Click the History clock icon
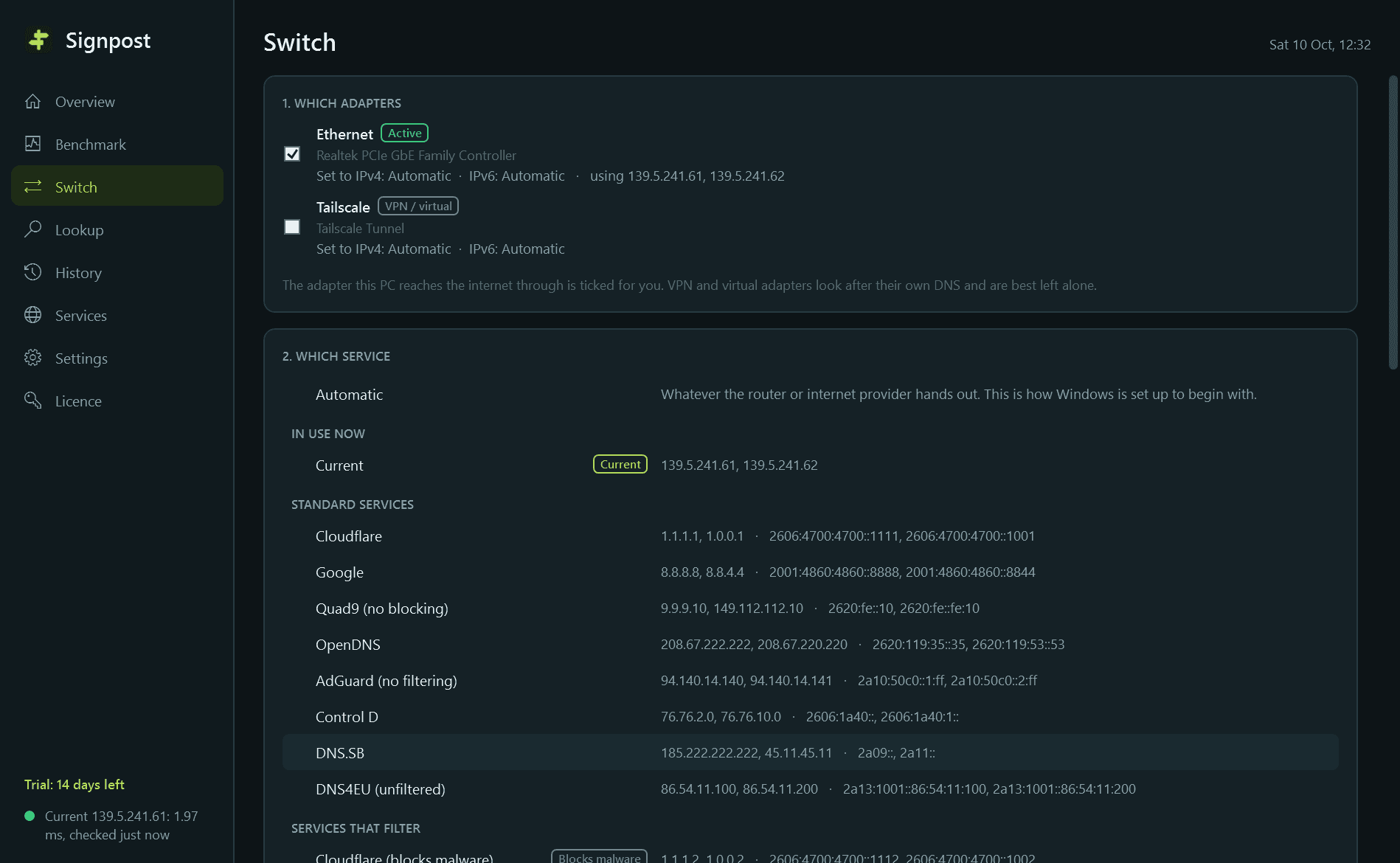The height and width of the screenshot is (863, 1400). pos(32,272)
